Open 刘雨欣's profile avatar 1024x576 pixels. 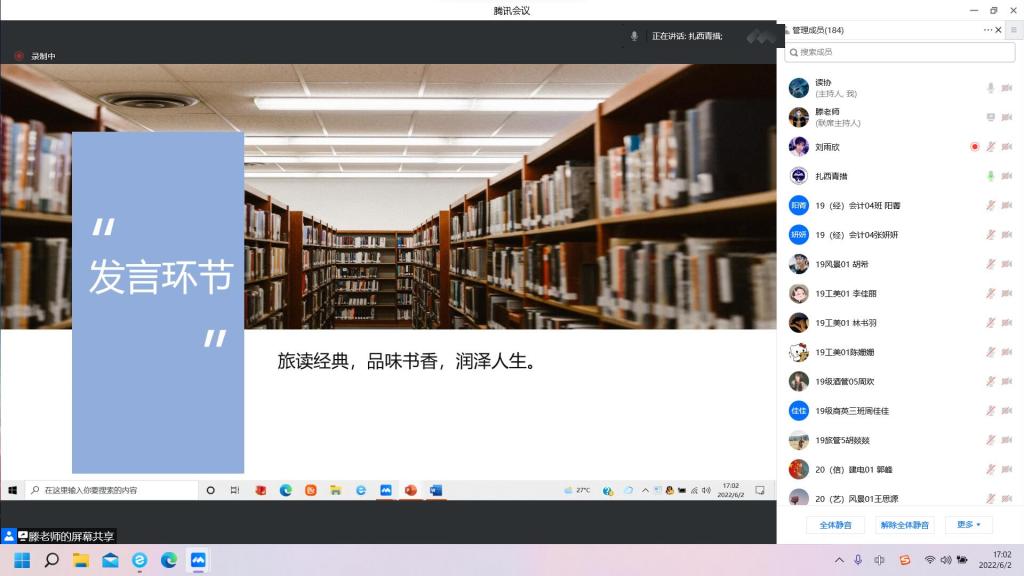click(x=799, y=146)
